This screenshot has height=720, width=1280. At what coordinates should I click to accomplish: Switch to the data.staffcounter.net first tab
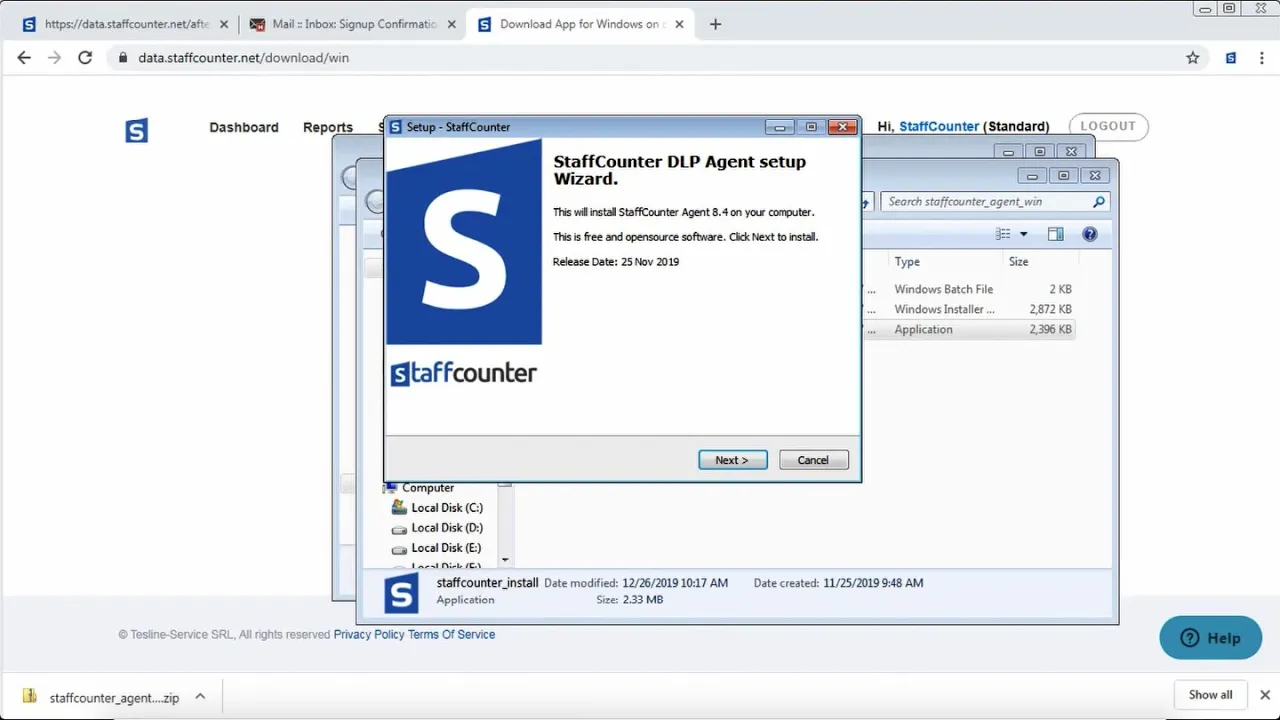(124, 24)
